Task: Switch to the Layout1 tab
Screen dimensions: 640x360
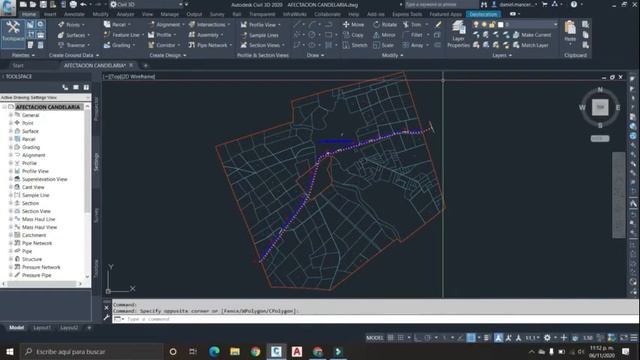Action: coord(42,328)
